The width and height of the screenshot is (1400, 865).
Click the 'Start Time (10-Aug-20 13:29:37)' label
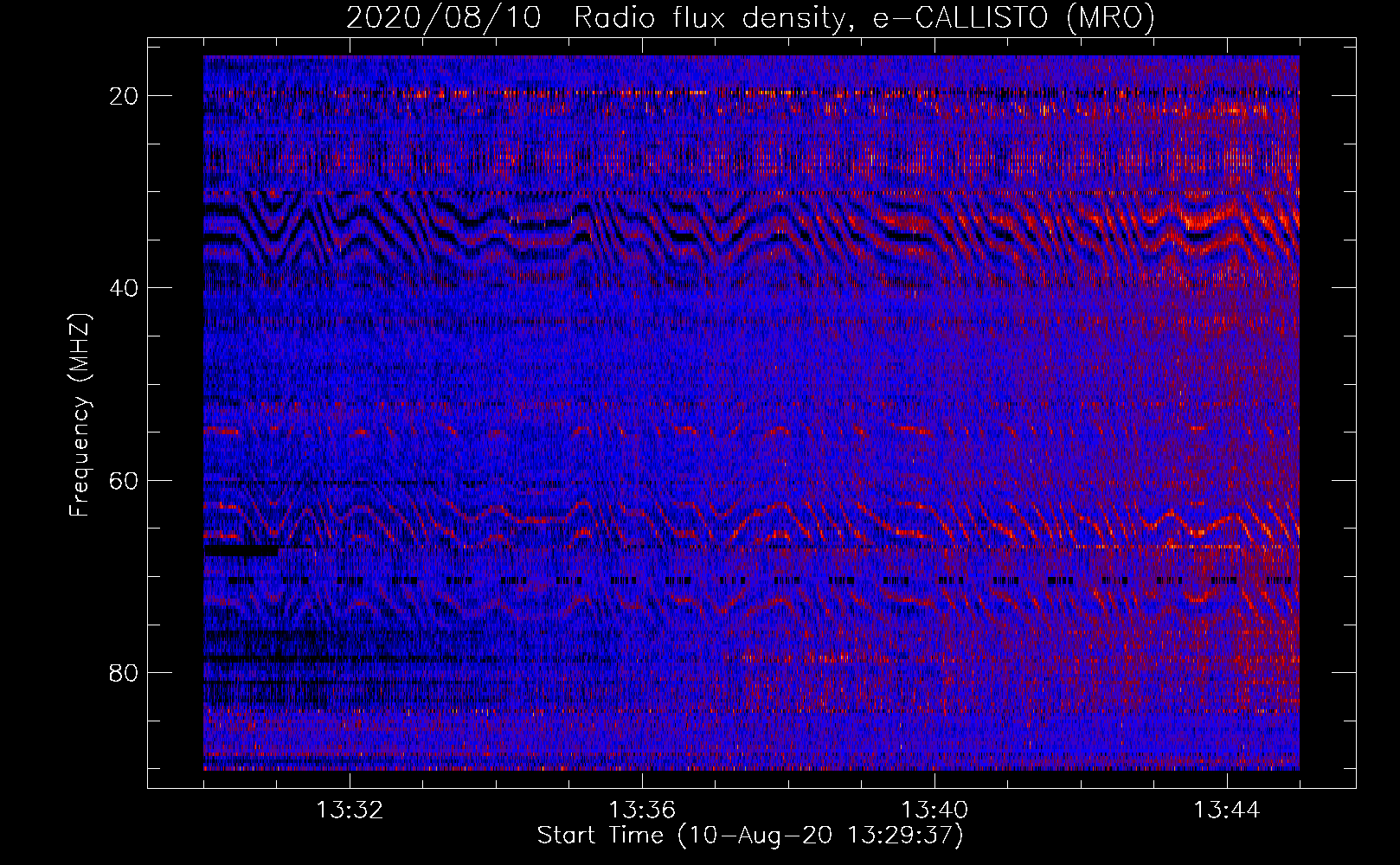750,836
